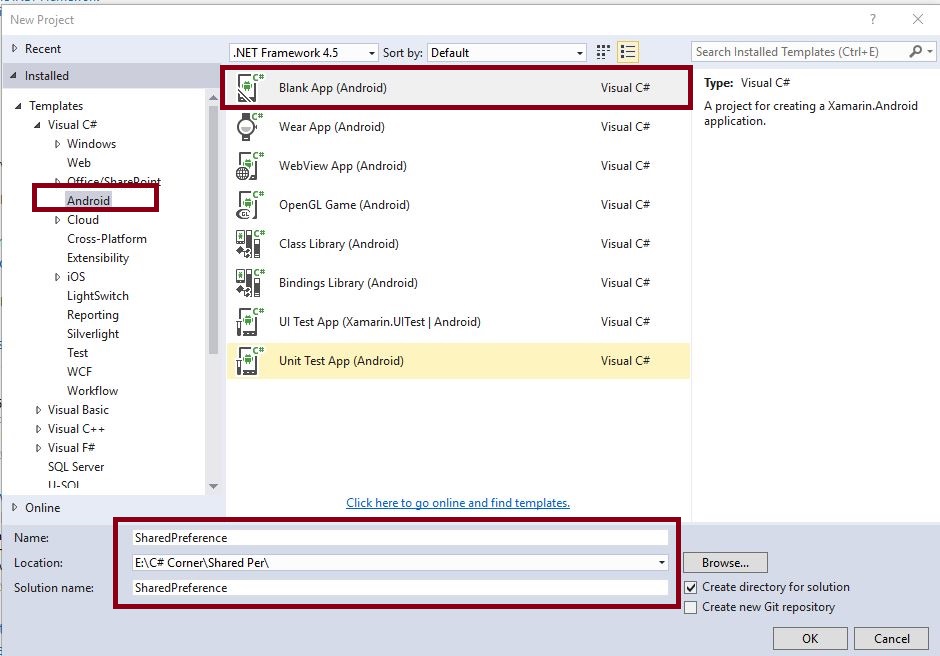The image size is (940, 656).
Task: Select the WebView App (Android) icon
Action: [249, 165]
